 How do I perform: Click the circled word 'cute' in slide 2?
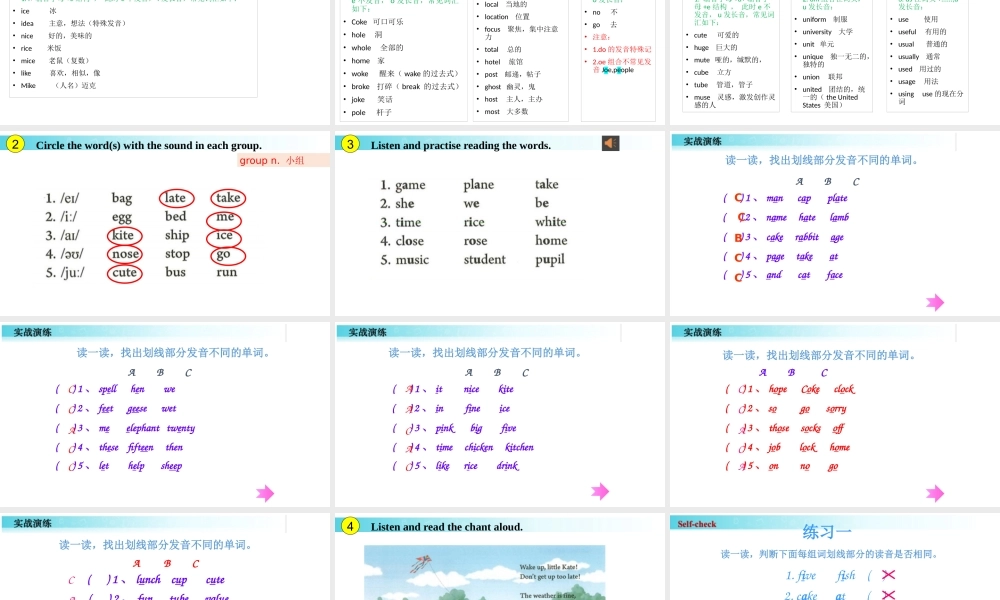[124, 273]
